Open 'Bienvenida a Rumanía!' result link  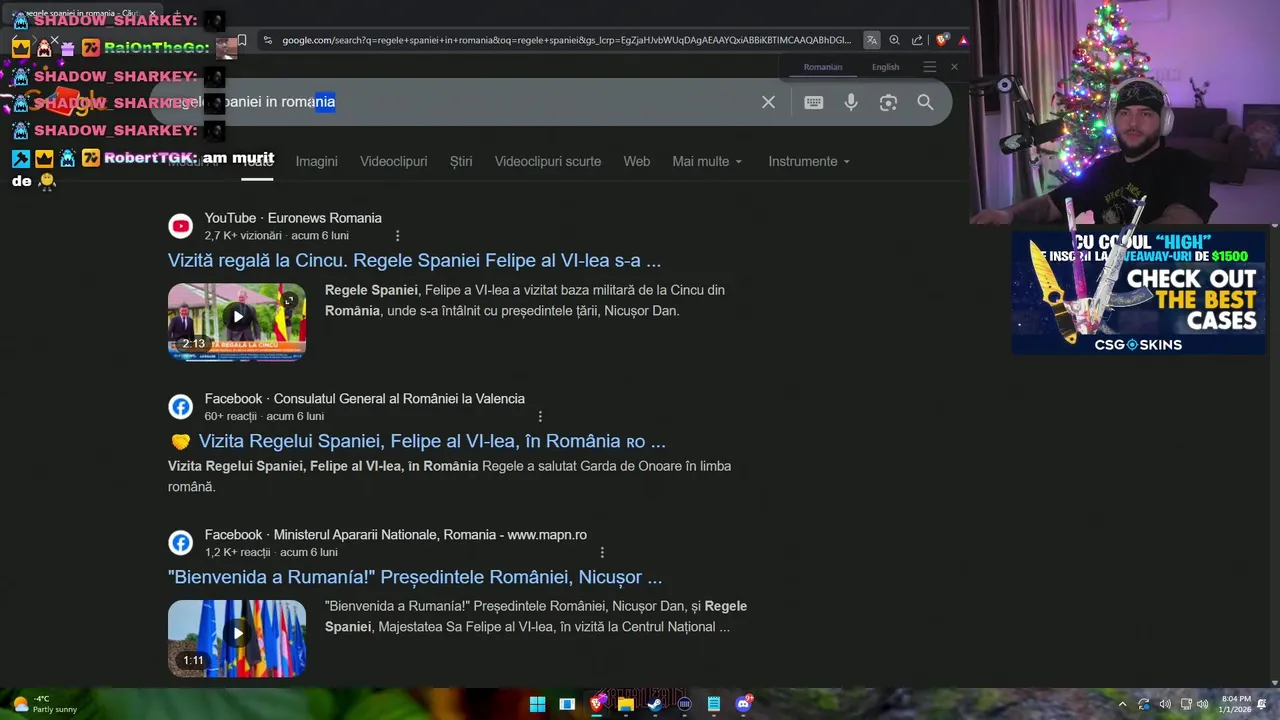415,577
